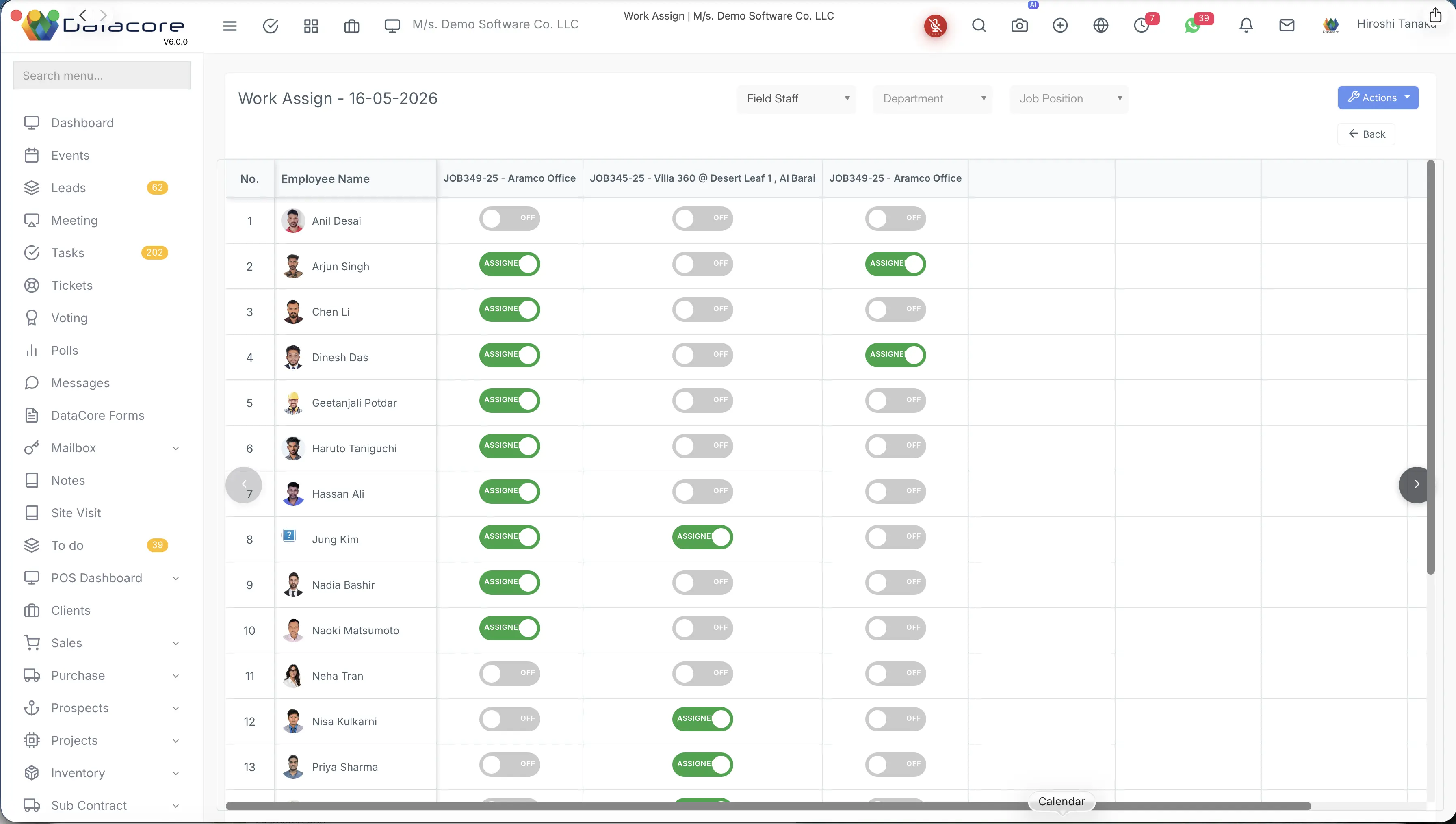Open the Field Staff dropdown

point(796,99)
